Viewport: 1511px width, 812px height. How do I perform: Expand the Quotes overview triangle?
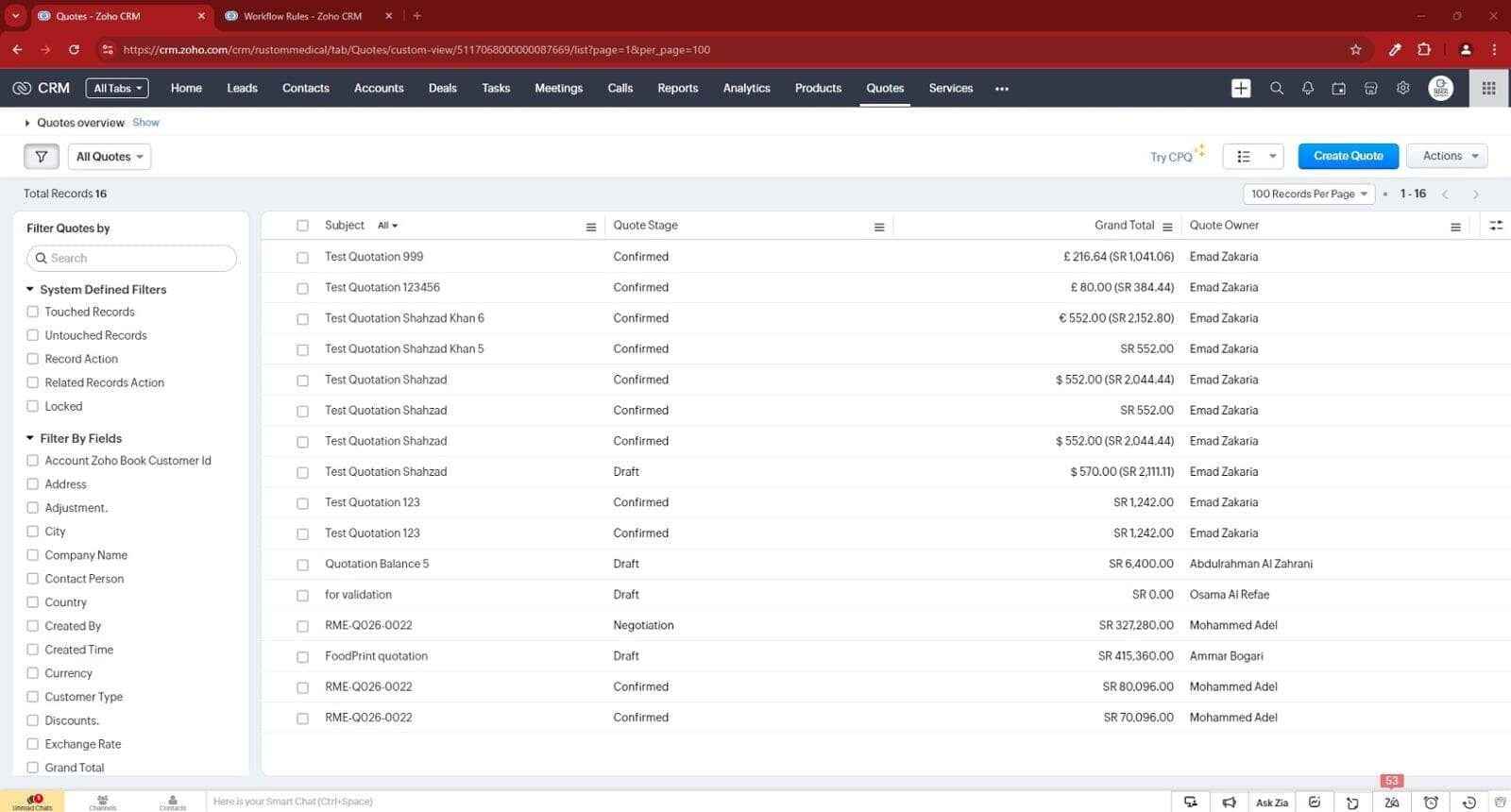[x=27, y=123]
